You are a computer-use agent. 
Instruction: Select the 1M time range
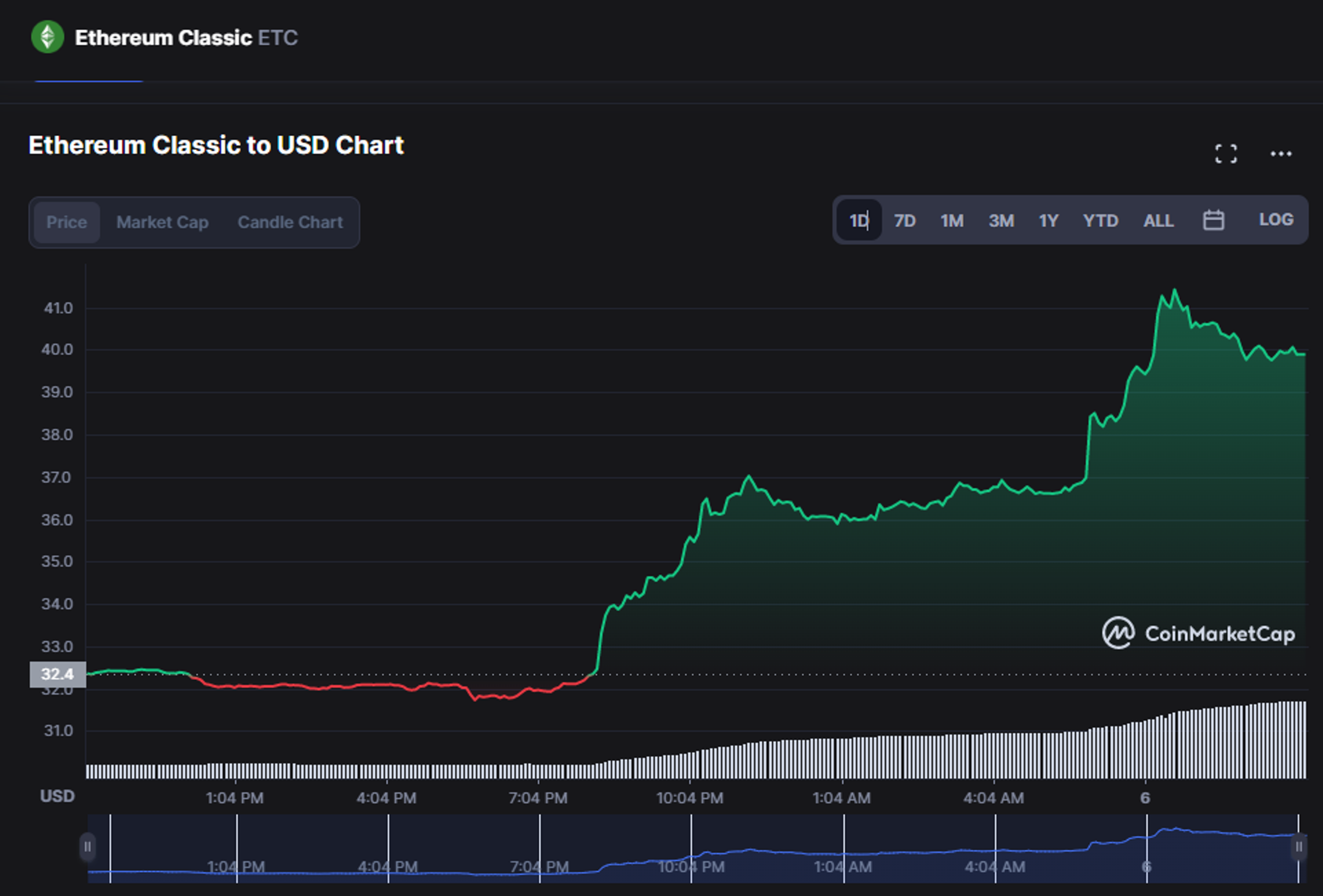pos(952,221)
